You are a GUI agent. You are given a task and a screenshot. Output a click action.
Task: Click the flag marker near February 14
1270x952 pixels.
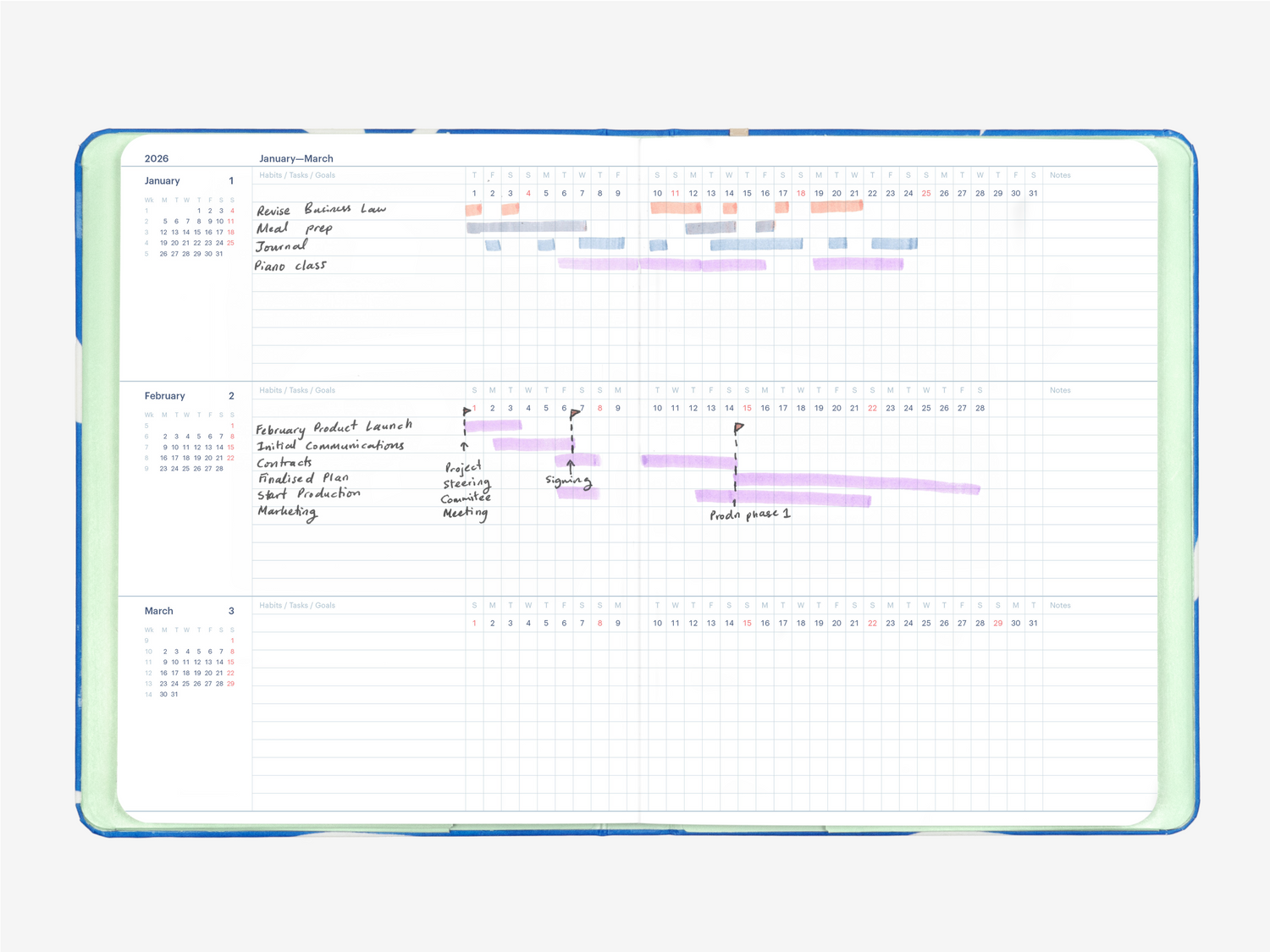739,426
